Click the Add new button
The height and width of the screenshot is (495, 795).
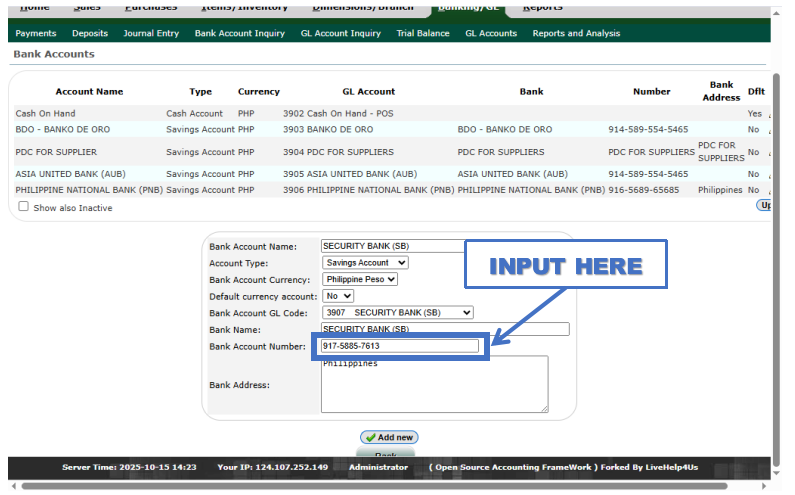389,437
